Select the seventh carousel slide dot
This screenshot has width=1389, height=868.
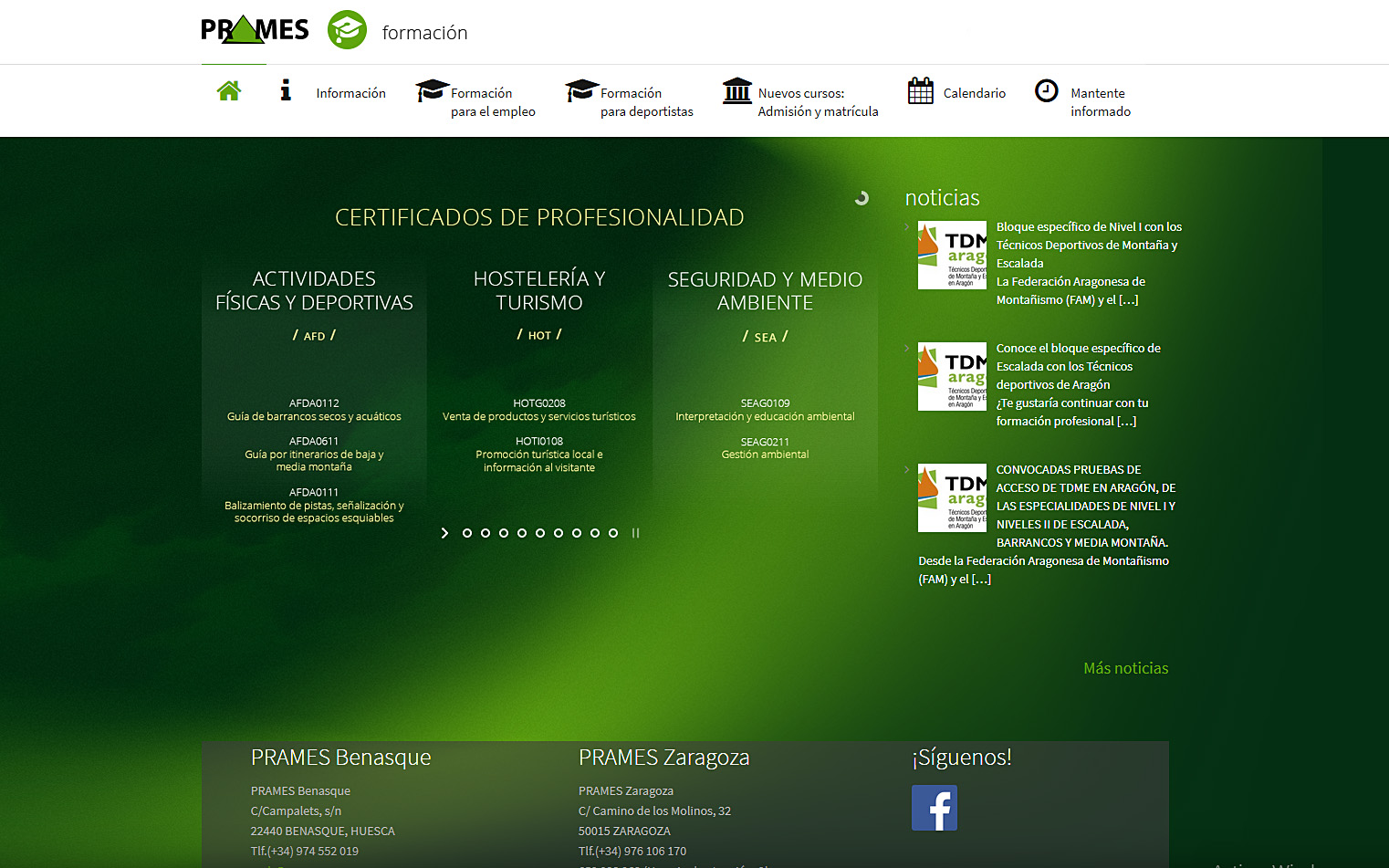tap(577, 533)
